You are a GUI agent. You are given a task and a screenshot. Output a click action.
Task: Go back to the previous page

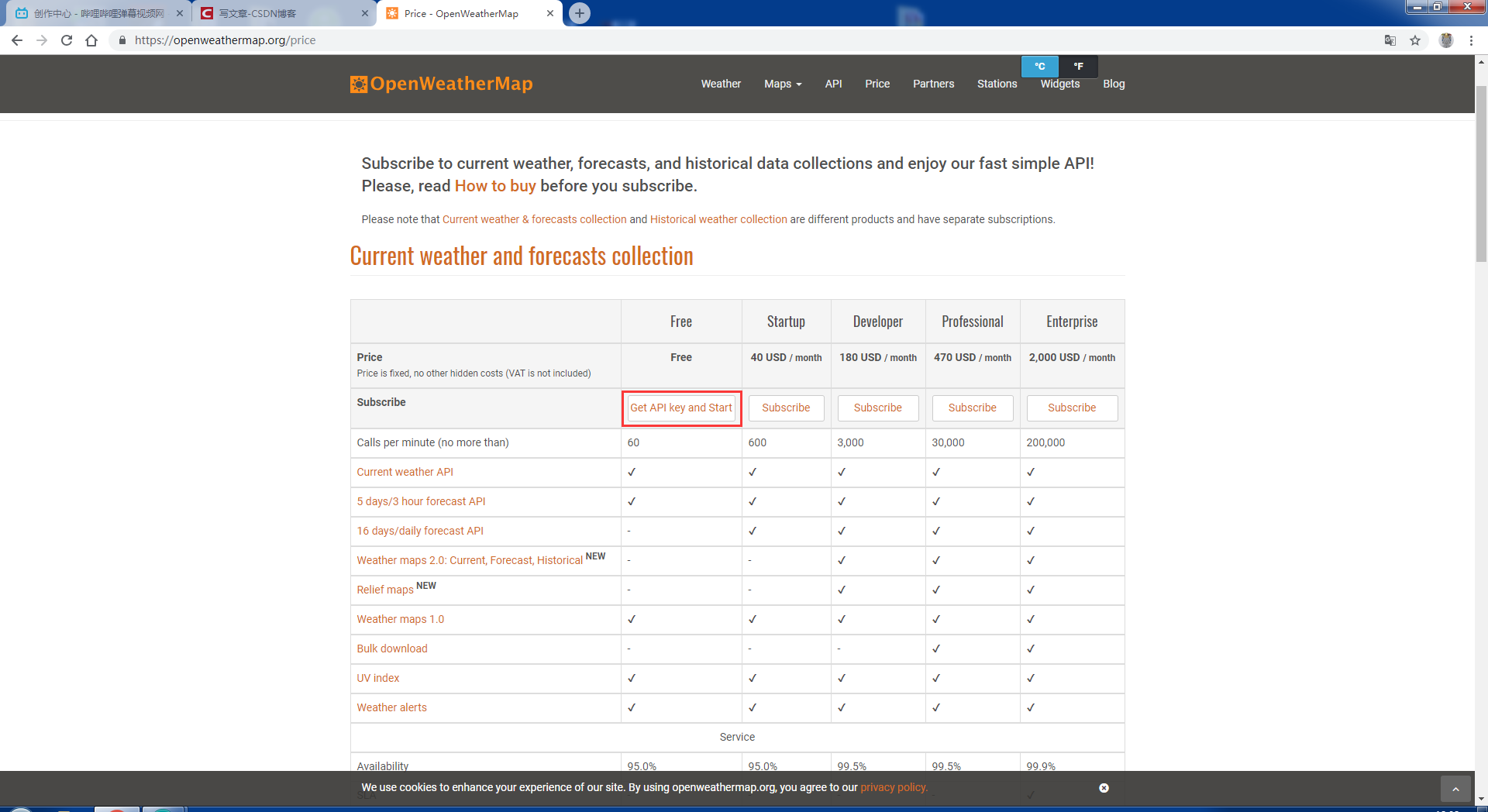17,40
